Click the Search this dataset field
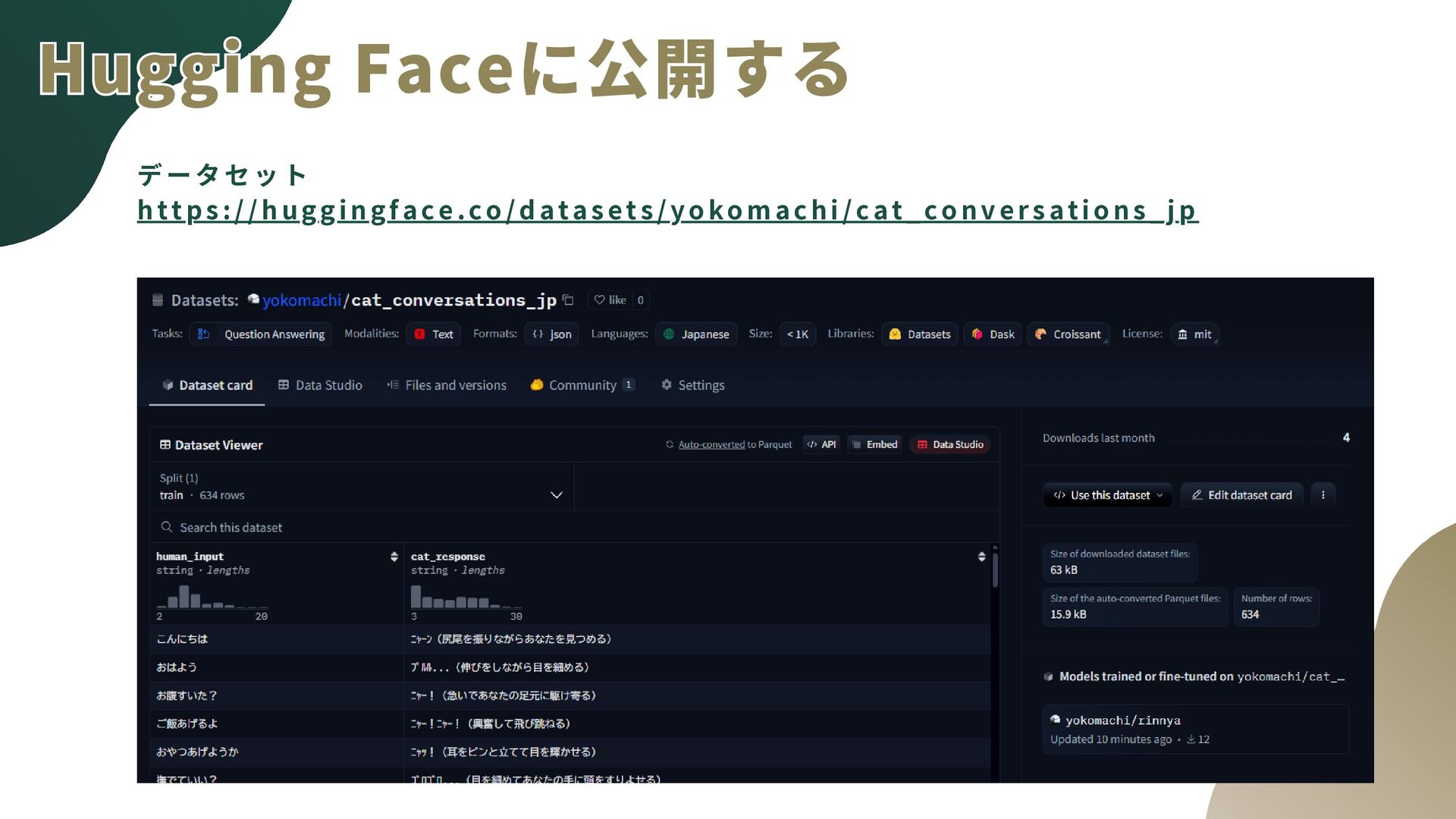The image size is (1456, 819). [574, 528]
